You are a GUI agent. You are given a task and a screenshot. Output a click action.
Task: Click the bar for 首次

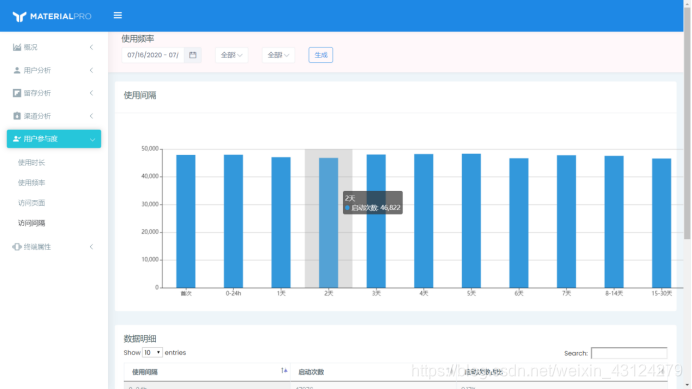186,221
